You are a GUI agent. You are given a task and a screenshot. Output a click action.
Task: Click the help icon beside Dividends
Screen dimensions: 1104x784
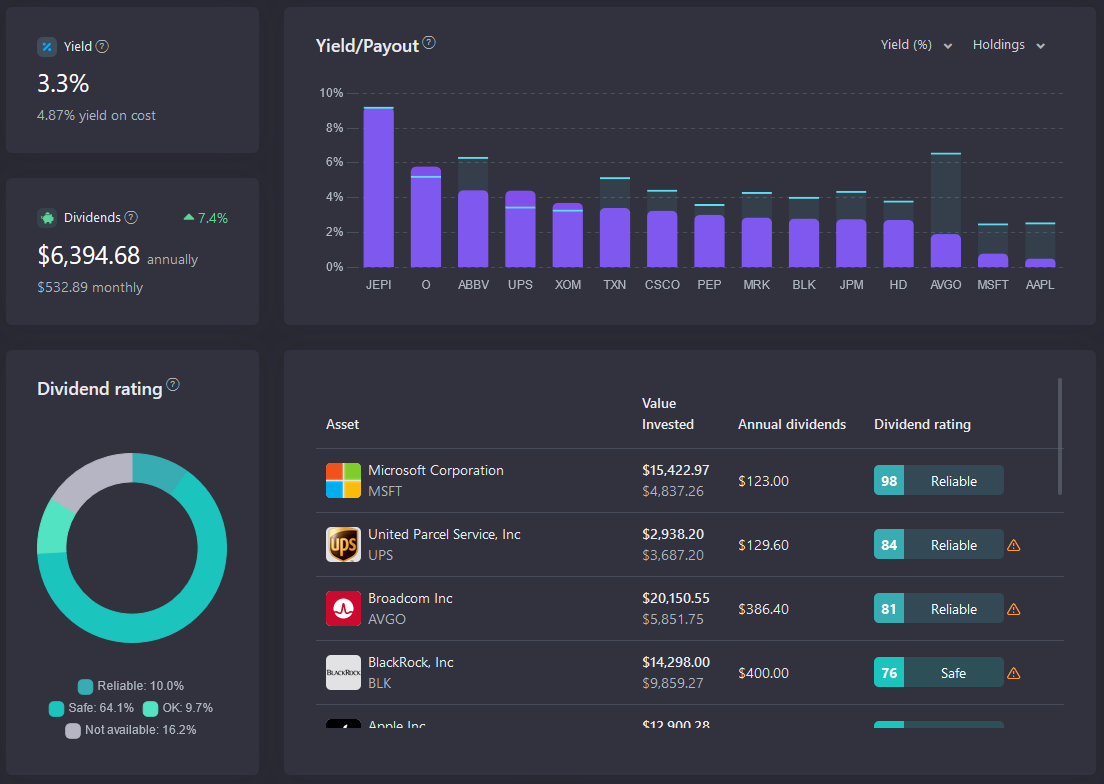131,217
